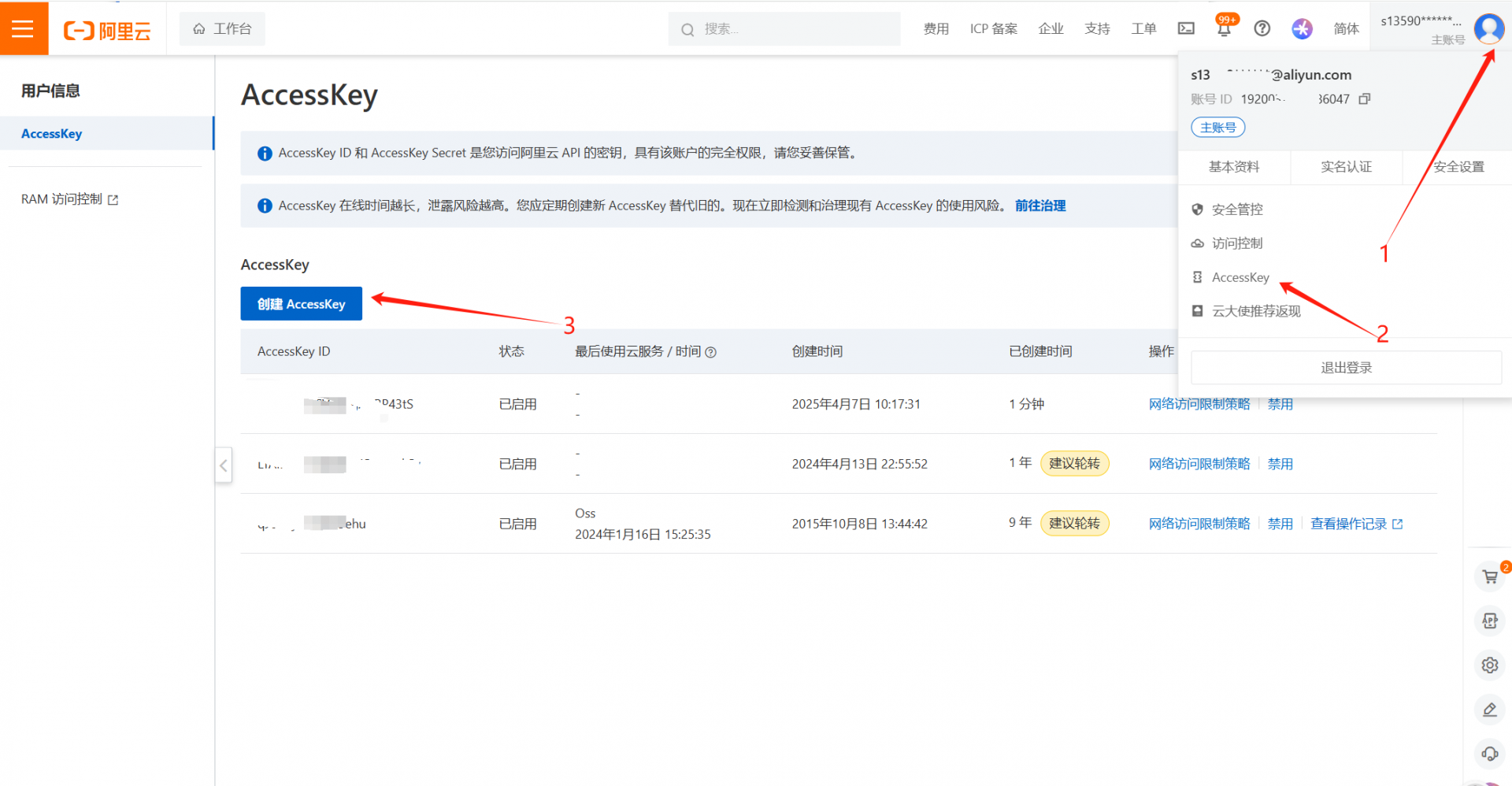Open the ICP 备案 menu
Screen dimensions: 1512x786
pyautogui.click(x=994, y=29)
